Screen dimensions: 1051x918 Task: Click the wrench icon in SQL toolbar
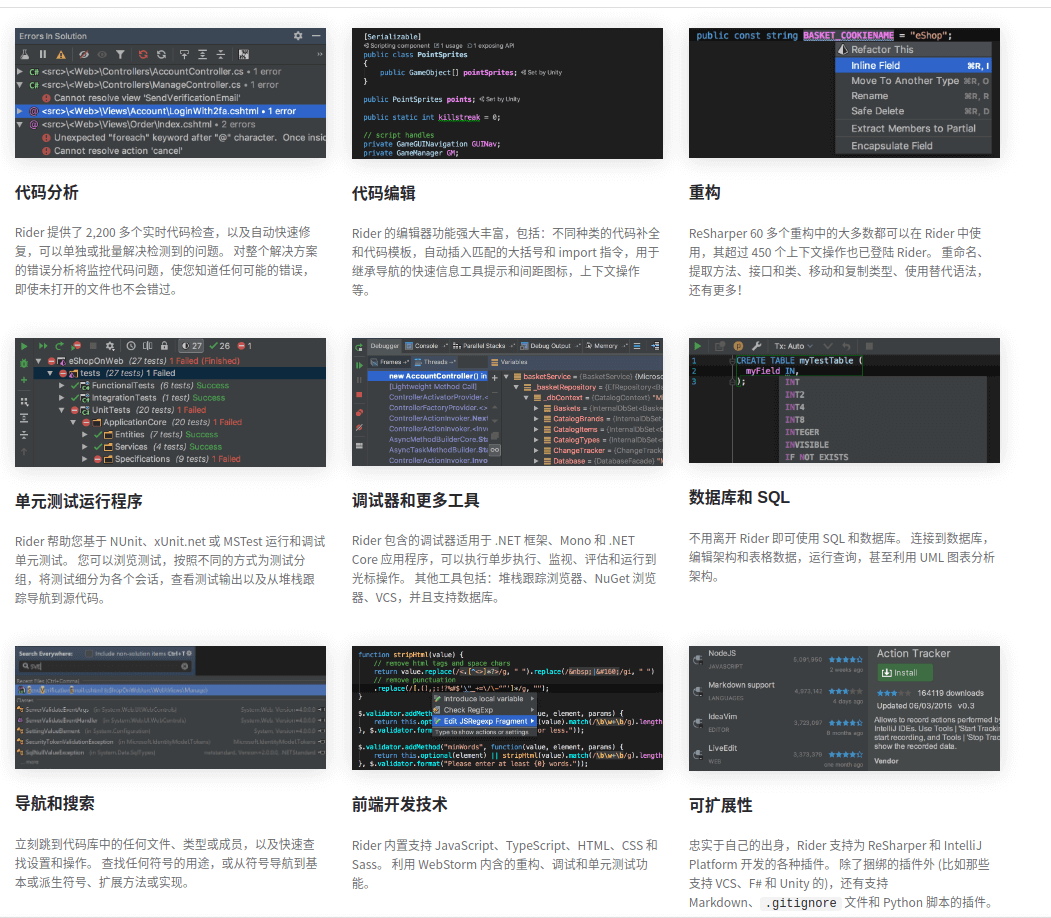click(x=757, y=346)
